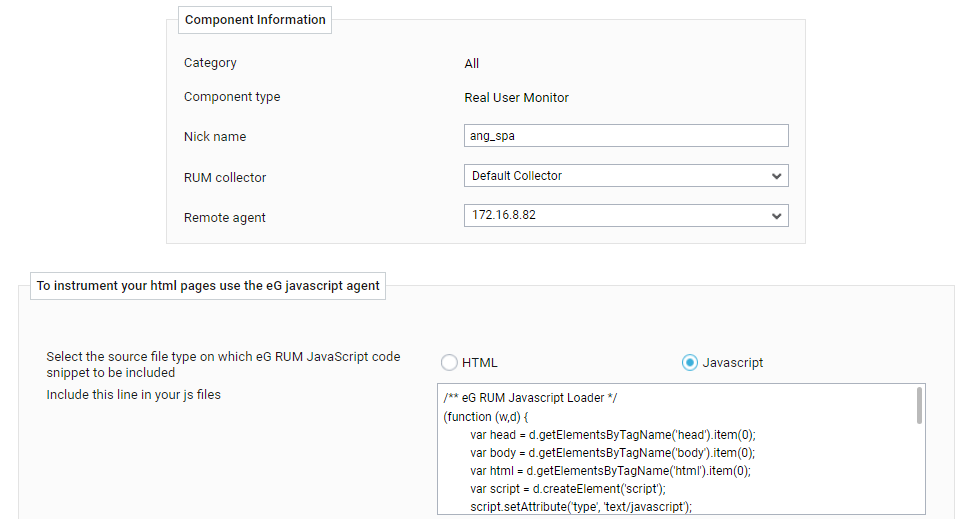Click the Remote agent label
959x519 pixels.
[x=224, y=218]
